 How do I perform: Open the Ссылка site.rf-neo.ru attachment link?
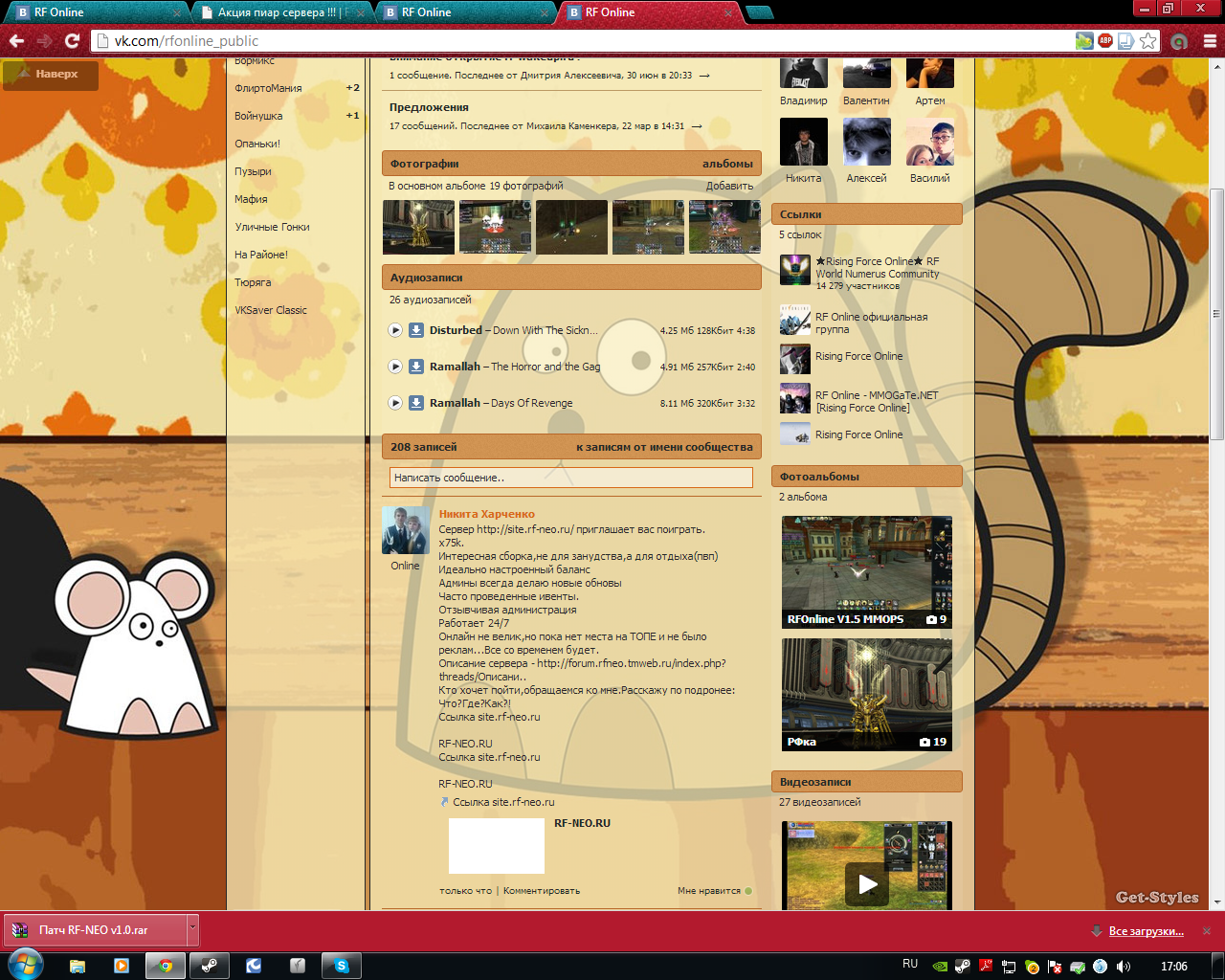503,802
